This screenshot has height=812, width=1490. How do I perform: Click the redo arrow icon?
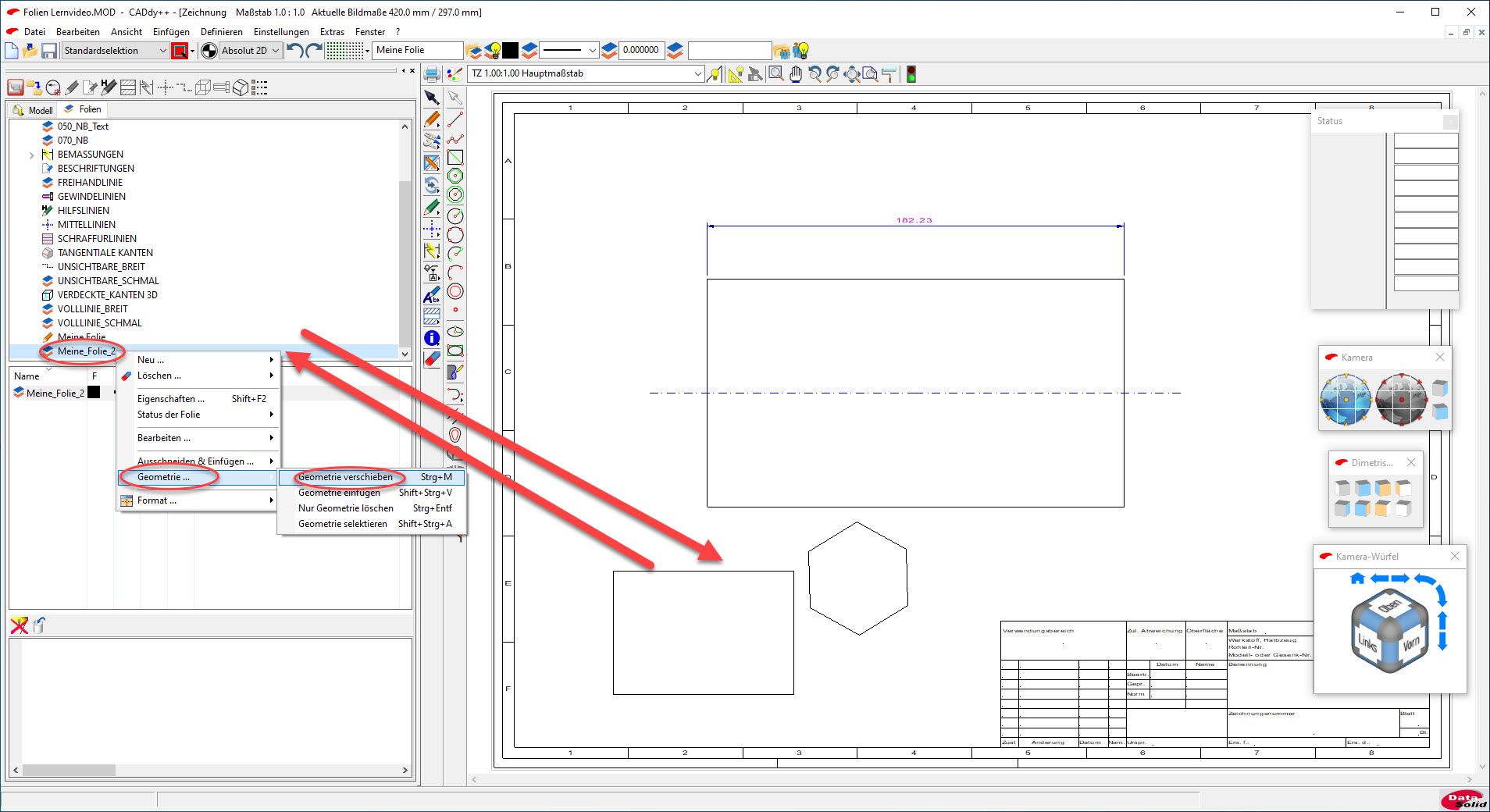[314, 51]
